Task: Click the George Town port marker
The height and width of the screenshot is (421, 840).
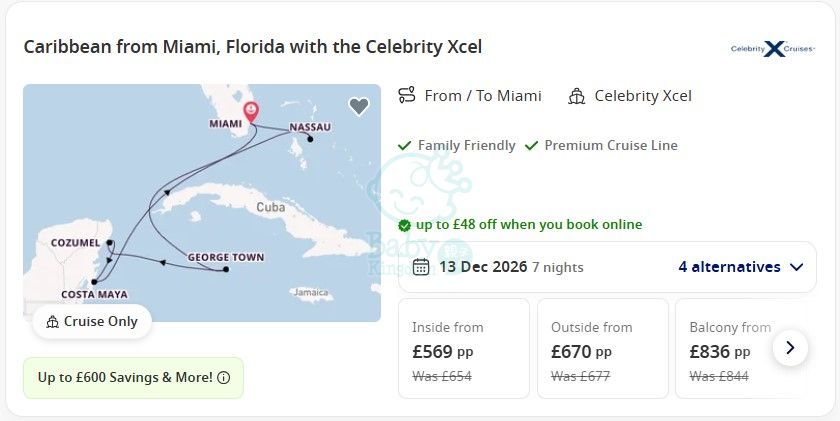Action: coord(226,269)
